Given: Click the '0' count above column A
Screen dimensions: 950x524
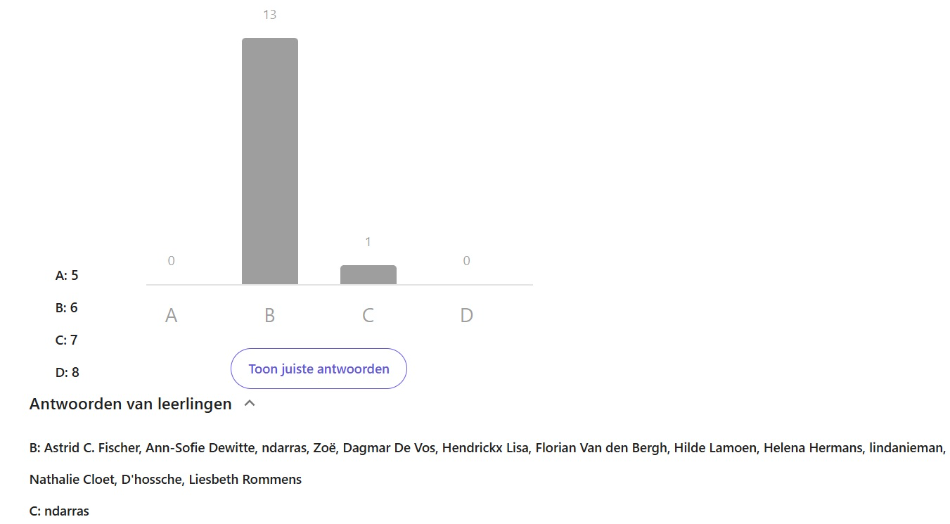Looking at the screenshot, I should point(171,261).
